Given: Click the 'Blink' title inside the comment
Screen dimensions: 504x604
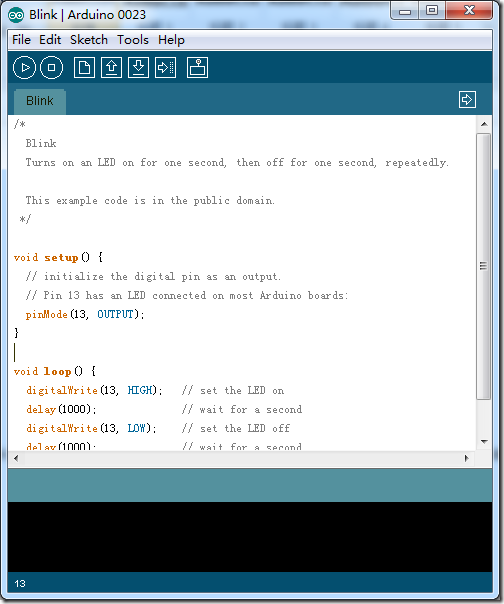Looking at the screenshot, I should pyautogui.click(x=41, y=143).
